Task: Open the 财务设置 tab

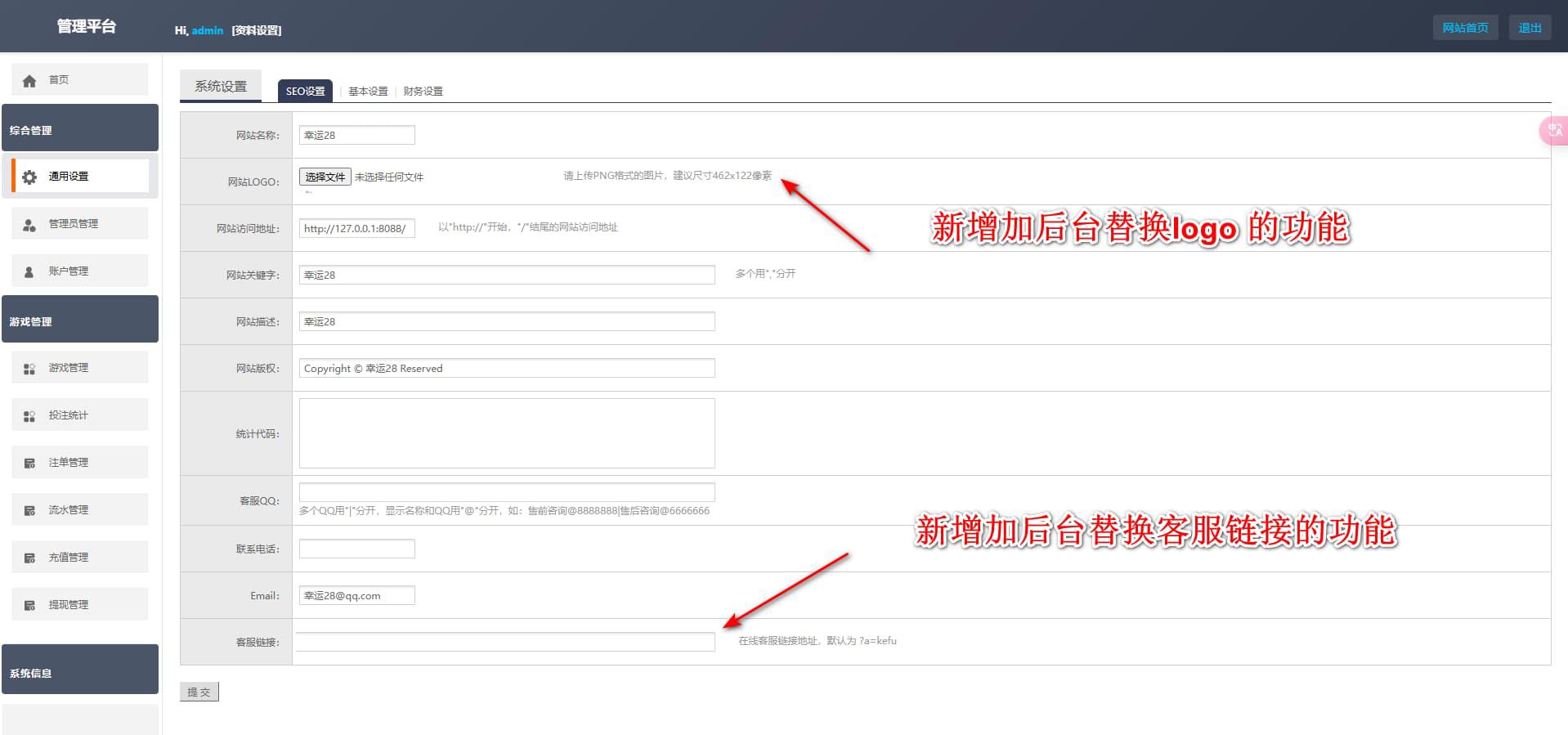Action: tap(423, 92)
